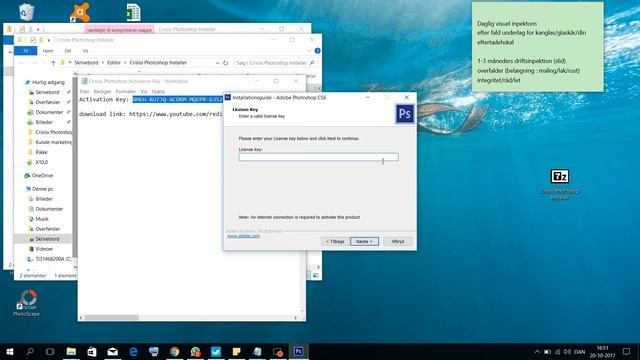The height and width of the screenshot is (360, 640).
Task: Open the PhotoScape desktop shortcut
Action: [x=27, y=303]
